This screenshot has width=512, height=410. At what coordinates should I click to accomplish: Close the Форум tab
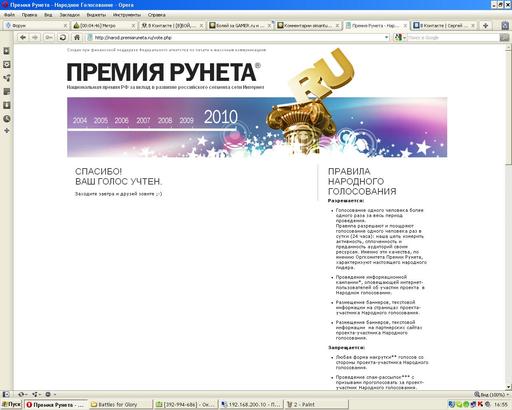(x=65, y=25)
